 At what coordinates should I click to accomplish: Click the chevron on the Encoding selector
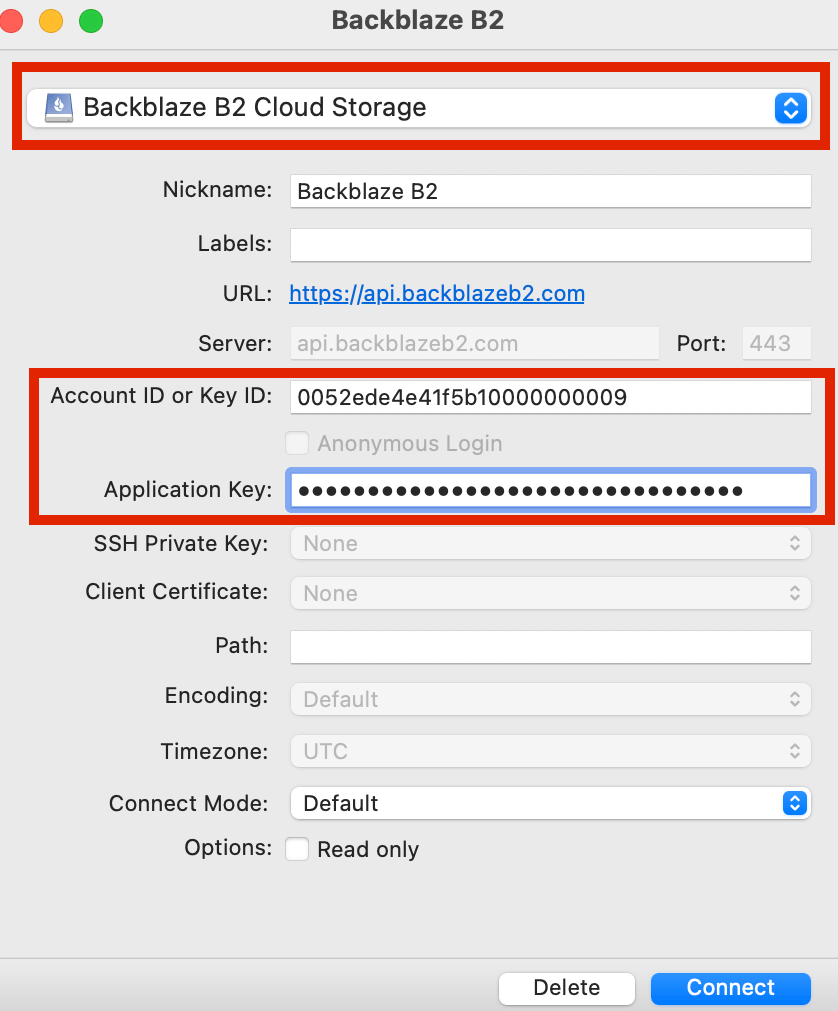(x=797, y=699)
